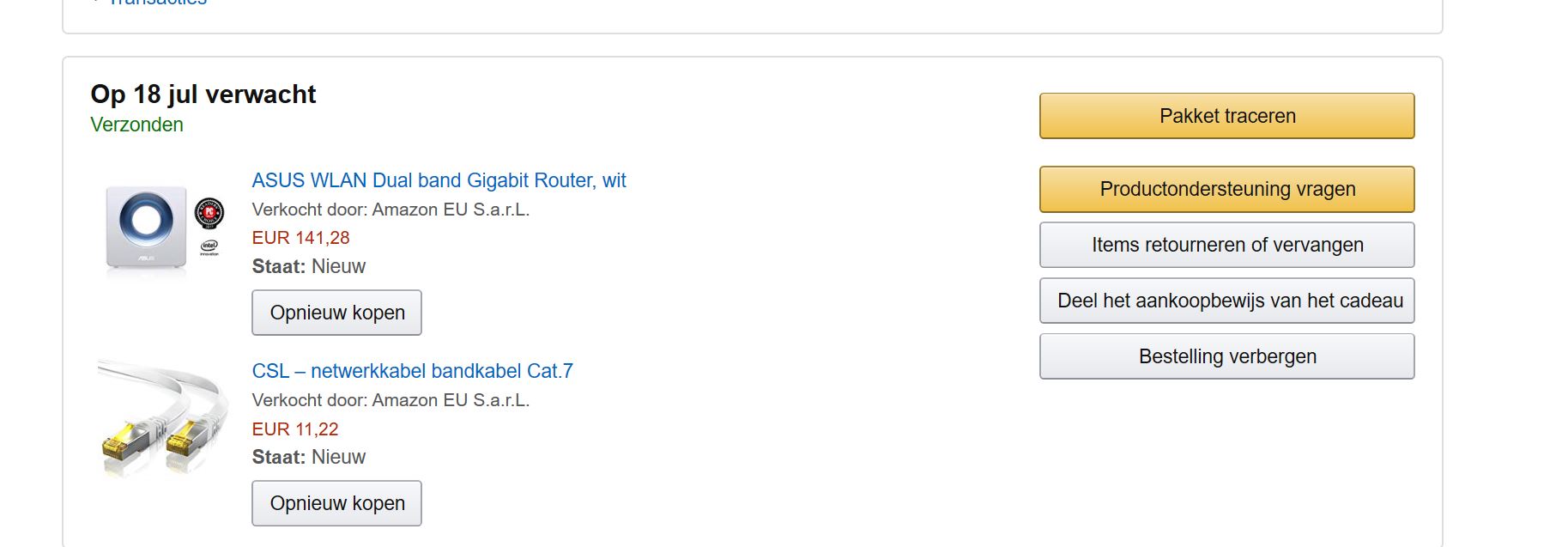
Task: Click Opnieuw kopen under the ASUS router
Action: pyautogui.click(x=336, y=313)
